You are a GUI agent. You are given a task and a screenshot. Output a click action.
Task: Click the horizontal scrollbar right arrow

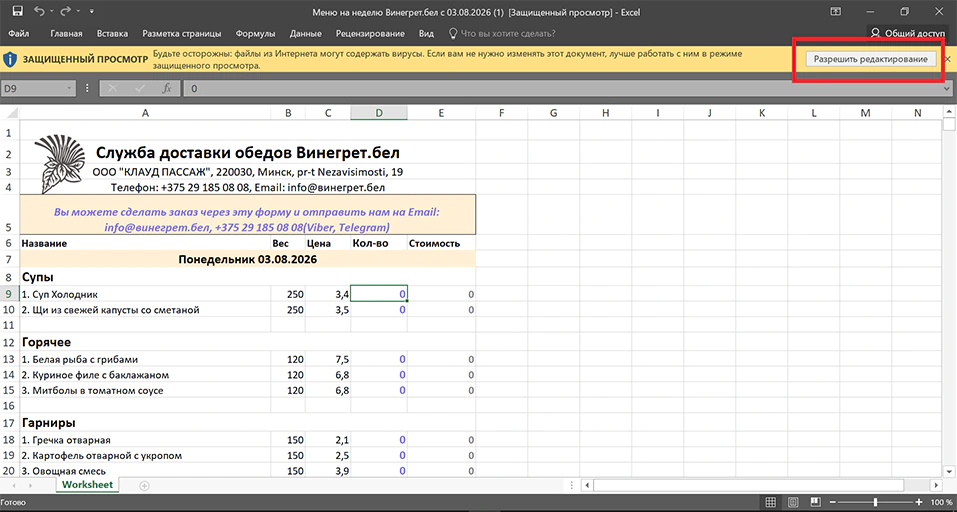[936, 485]
